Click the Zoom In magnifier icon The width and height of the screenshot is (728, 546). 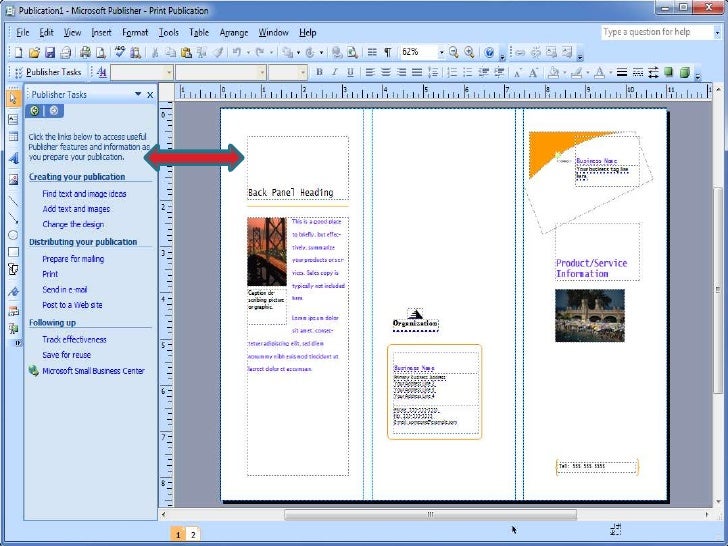470,52
